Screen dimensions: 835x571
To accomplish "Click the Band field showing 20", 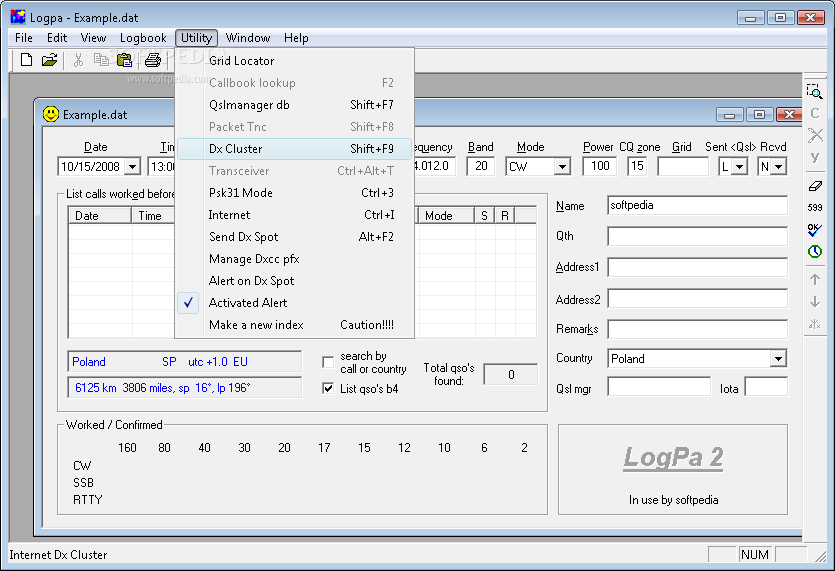I will pyautogui.click(x=481, y=166).
